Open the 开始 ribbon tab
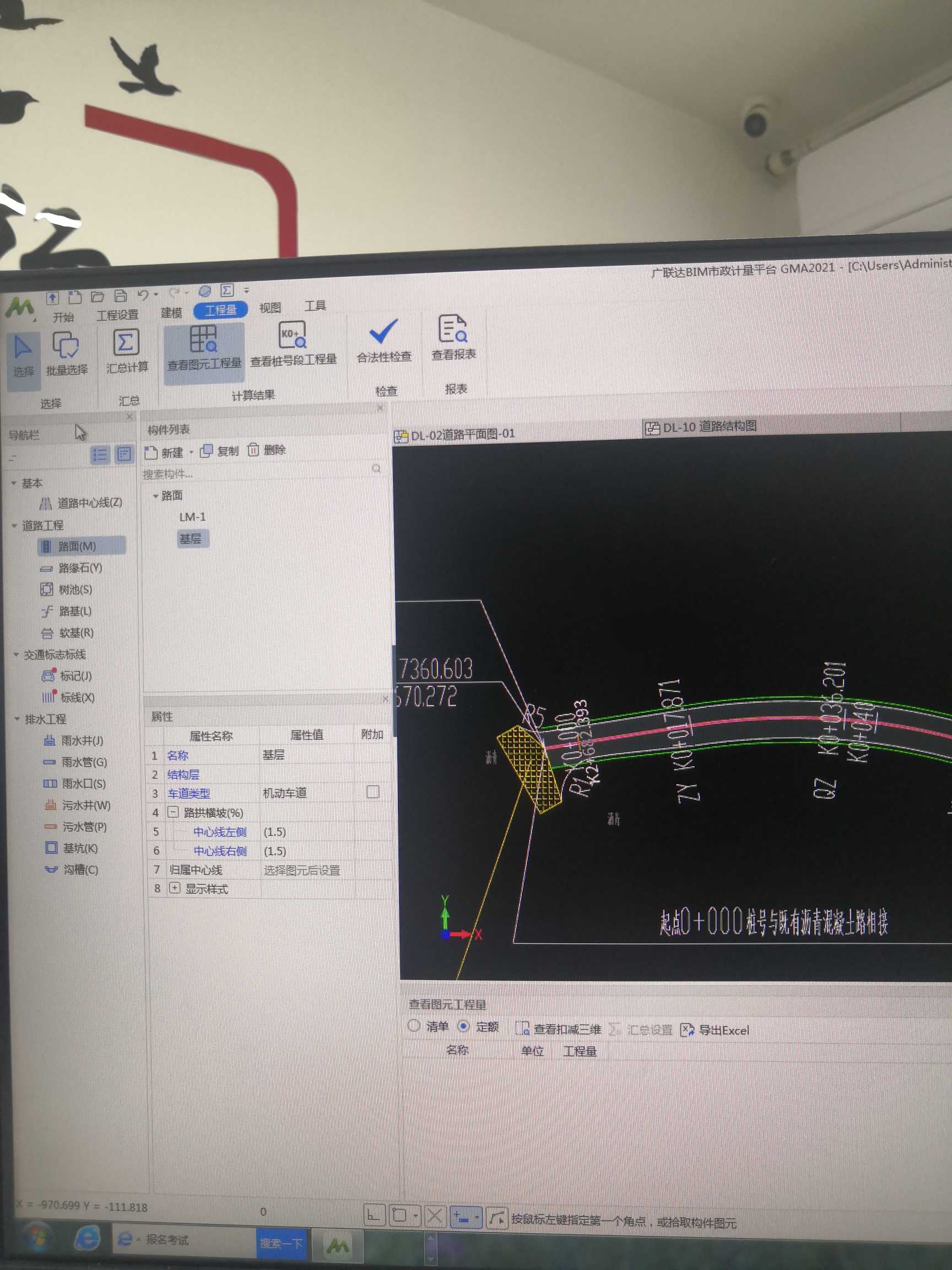The image size is (952, 1270). click(63, 317)
